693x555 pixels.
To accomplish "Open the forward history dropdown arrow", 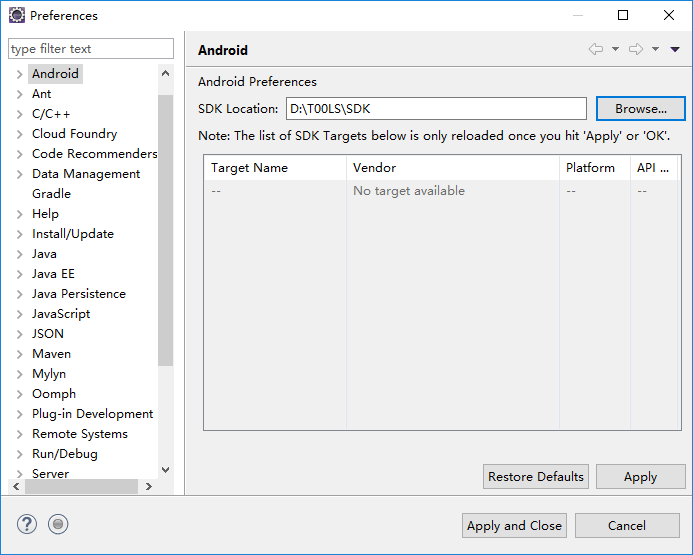I will [x=655, y=49].
